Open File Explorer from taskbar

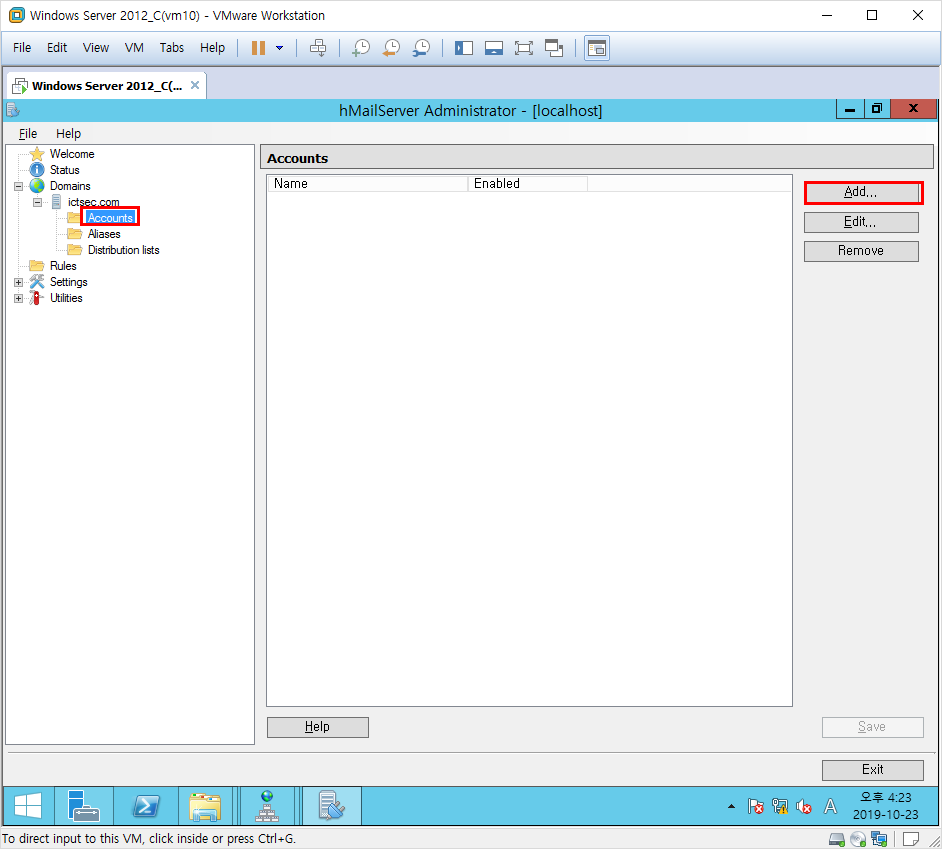point(205,806)
